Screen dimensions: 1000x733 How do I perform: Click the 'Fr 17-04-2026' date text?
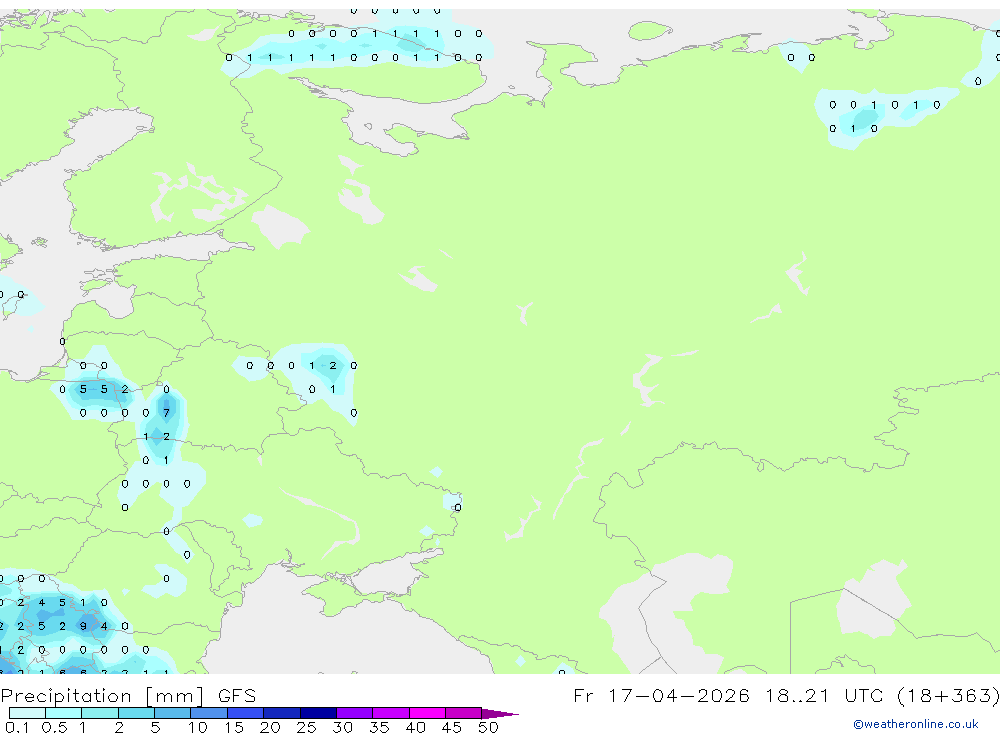[661, 695]
